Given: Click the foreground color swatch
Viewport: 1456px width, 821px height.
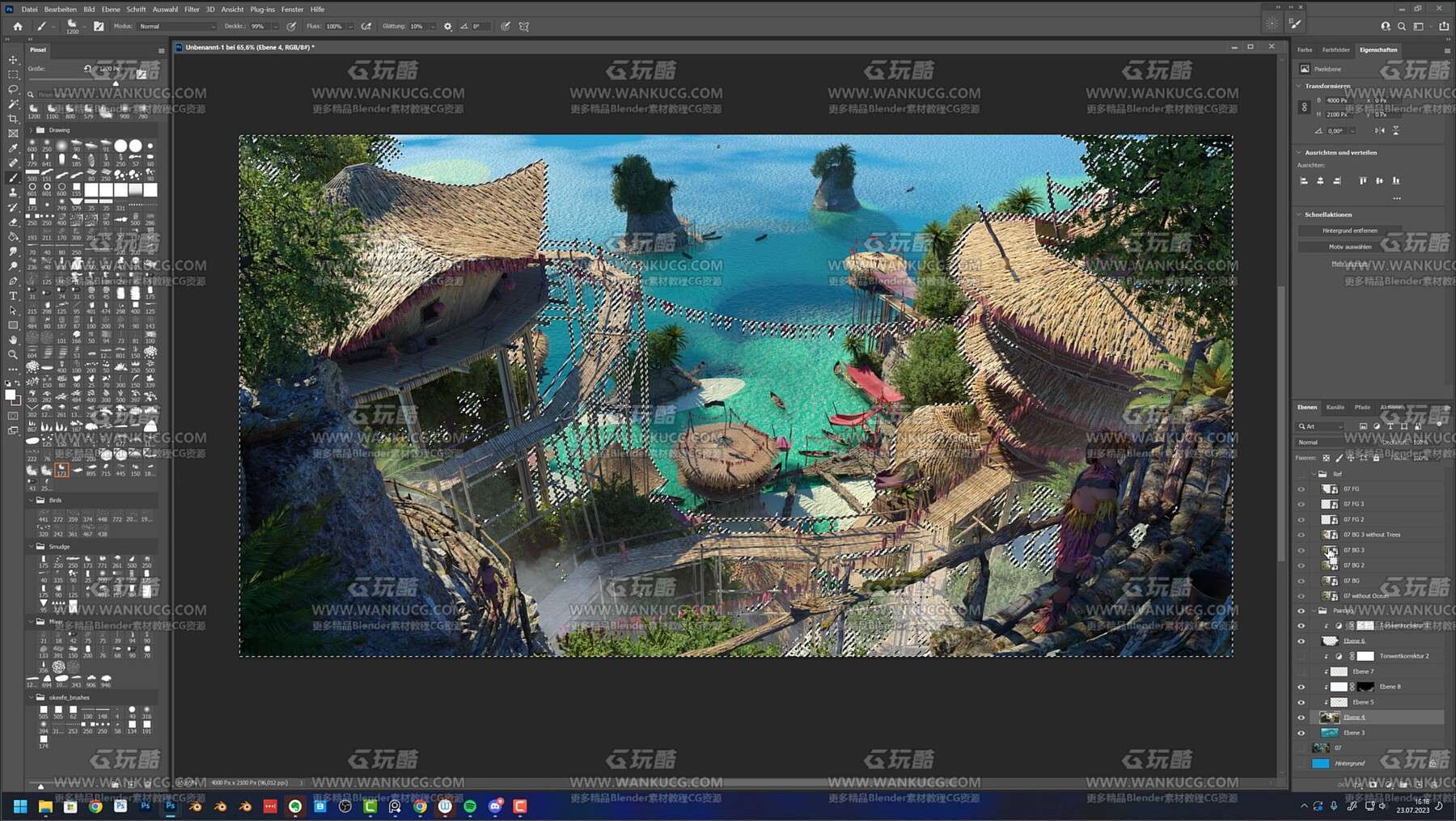Looking at the screenshot, I should [10, 395].
